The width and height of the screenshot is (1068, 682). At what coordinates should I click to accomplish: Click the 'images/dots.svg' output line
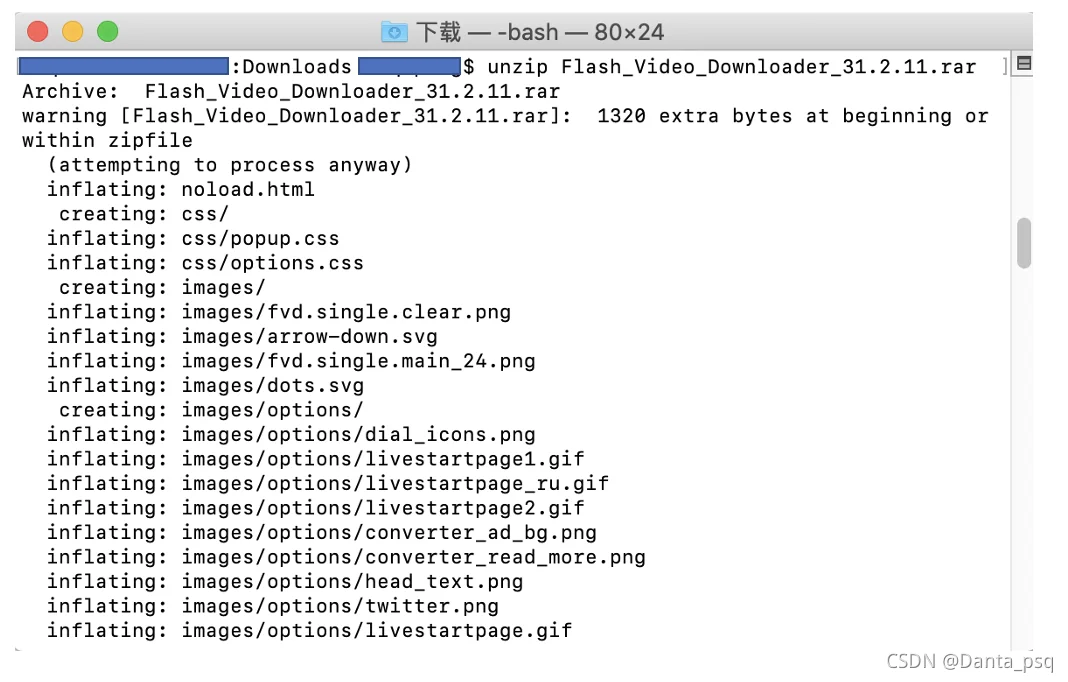(205, 386)
